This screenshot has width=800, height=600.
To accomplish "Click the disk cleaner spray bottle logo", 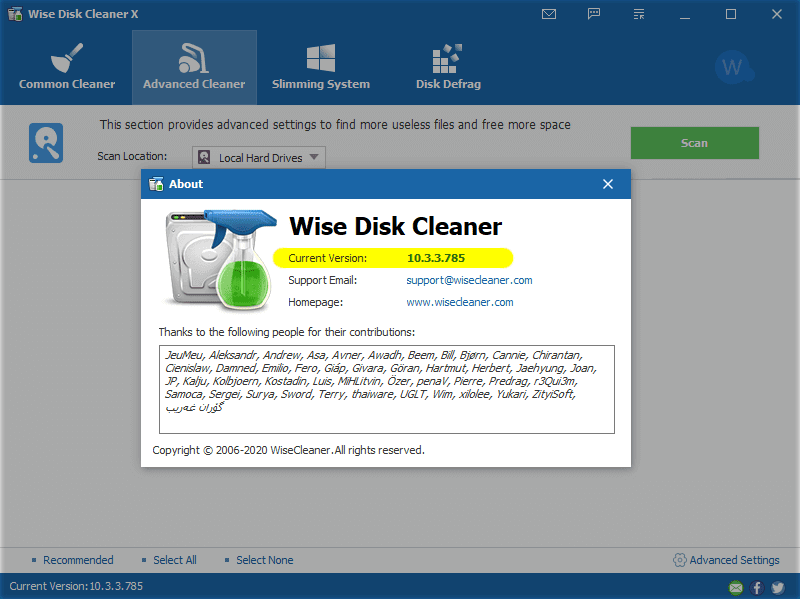I will [220, 260].
